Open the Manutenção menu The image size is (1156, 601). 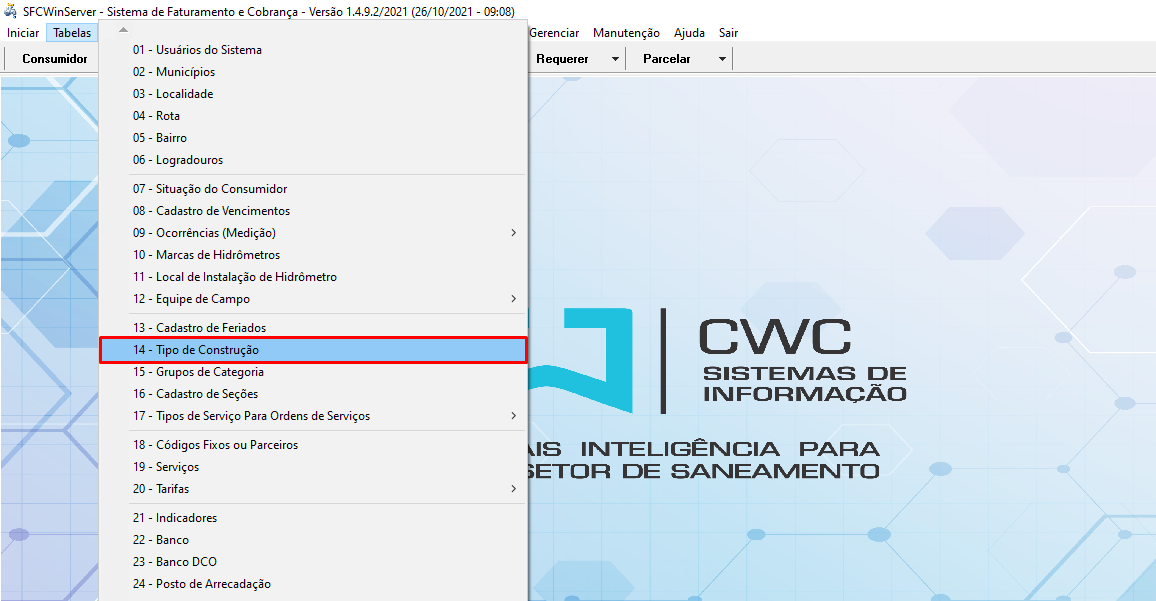tap(626, 33)
